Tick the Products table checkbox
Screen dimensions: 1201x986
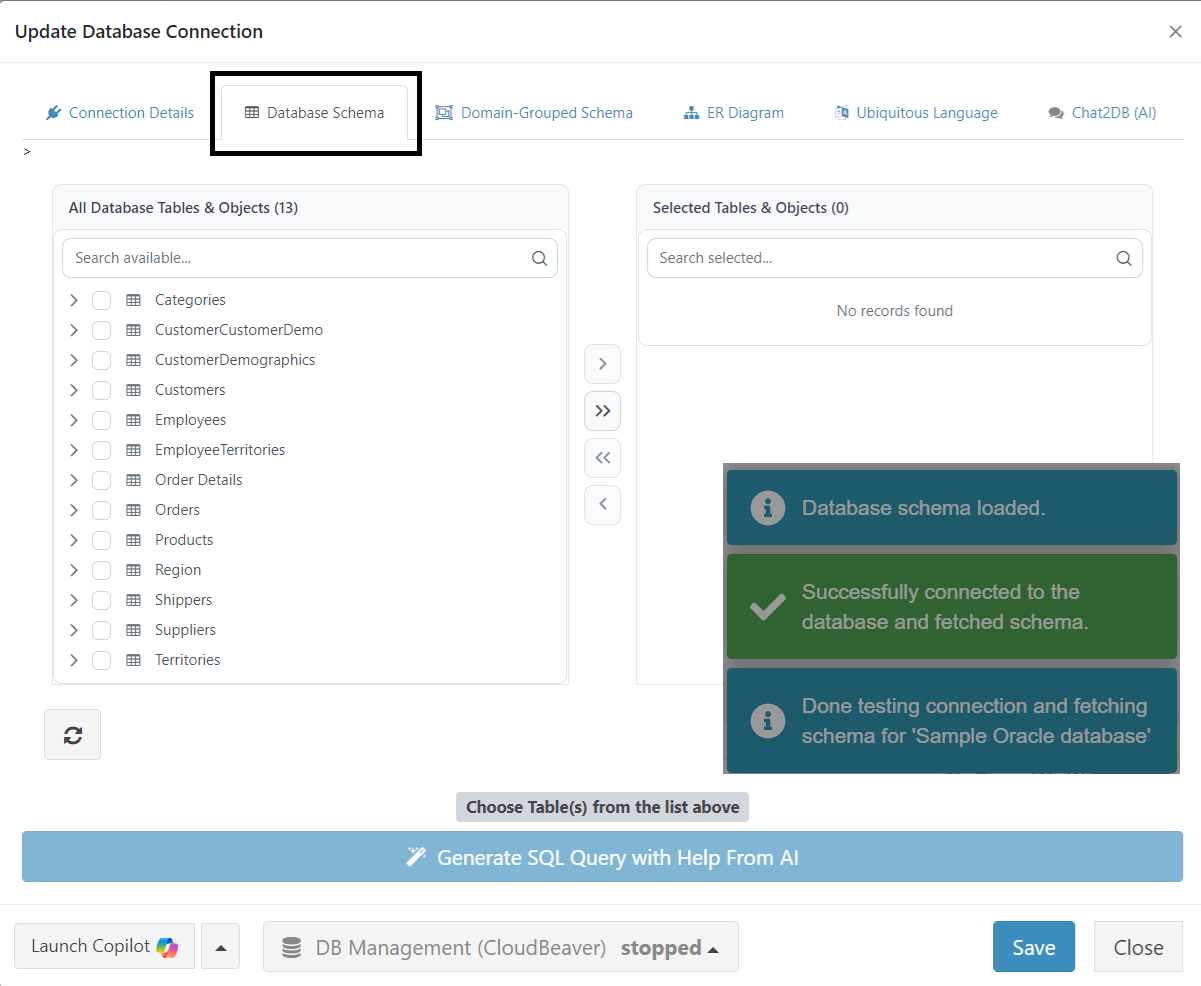(101, 540)
